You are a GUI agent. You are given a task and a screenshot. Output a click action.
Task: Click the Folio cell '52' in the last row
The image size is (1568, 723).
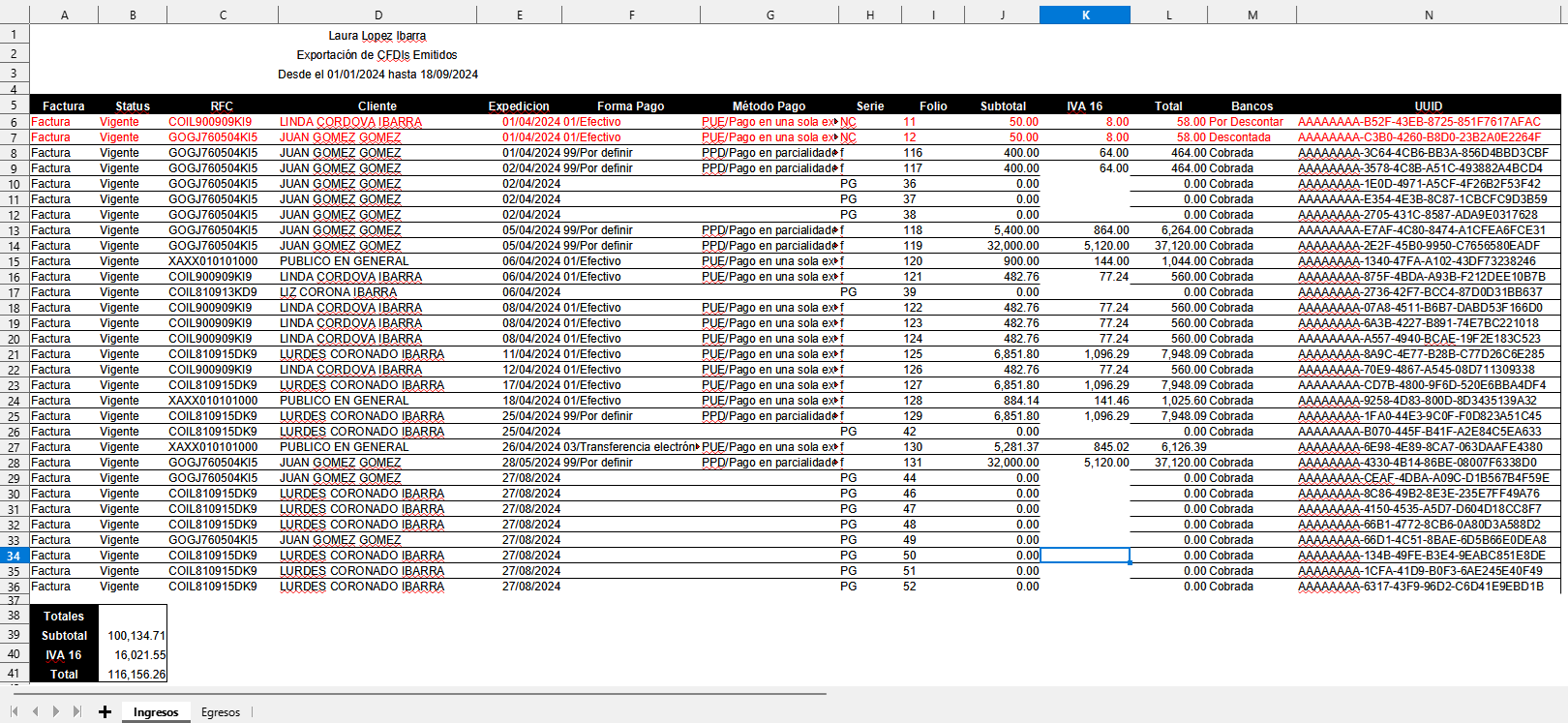933,587
